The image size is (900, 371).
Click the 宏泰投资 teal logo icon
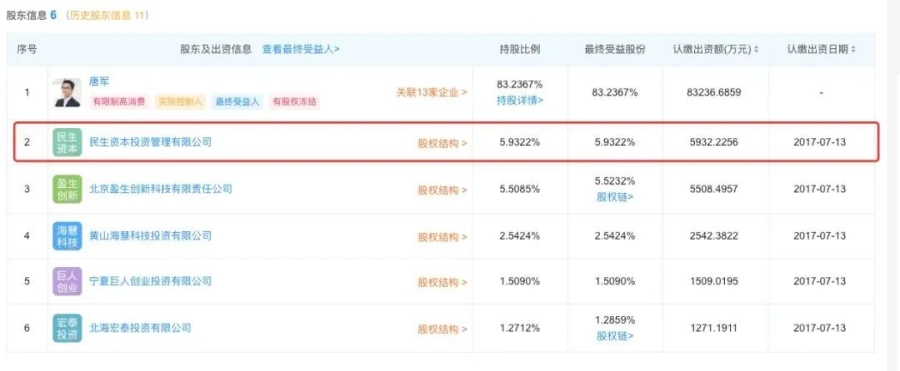point(67,328)
